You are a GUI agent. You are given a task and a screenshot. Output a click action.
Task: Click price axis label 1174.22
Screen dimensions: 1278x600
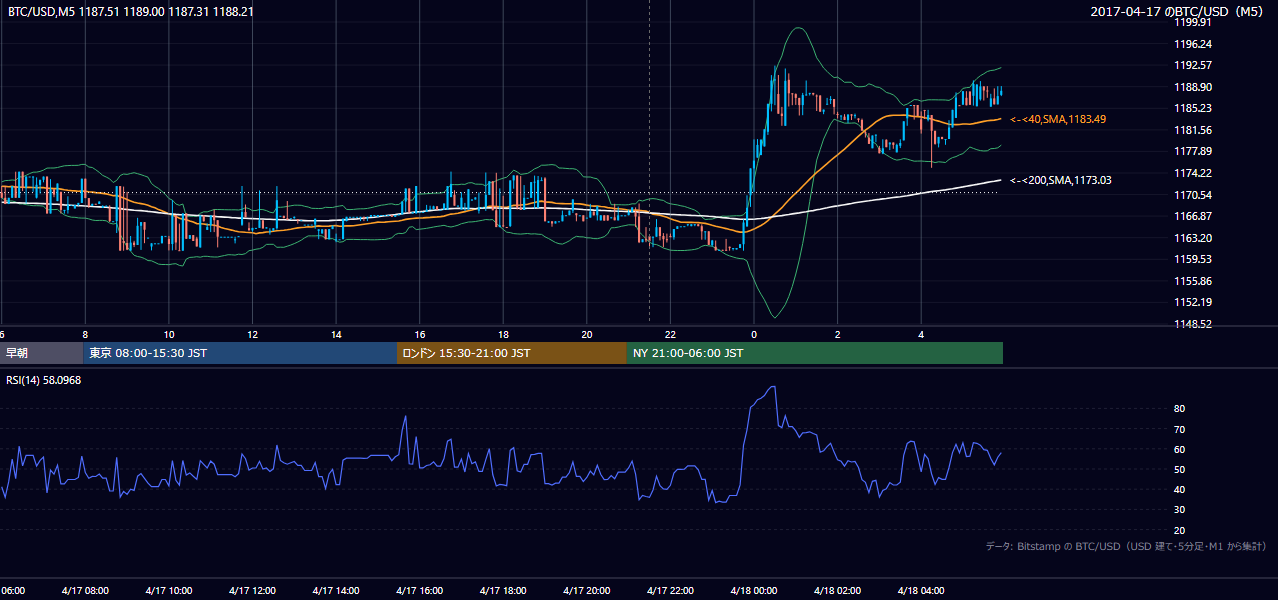[1193, 173]
